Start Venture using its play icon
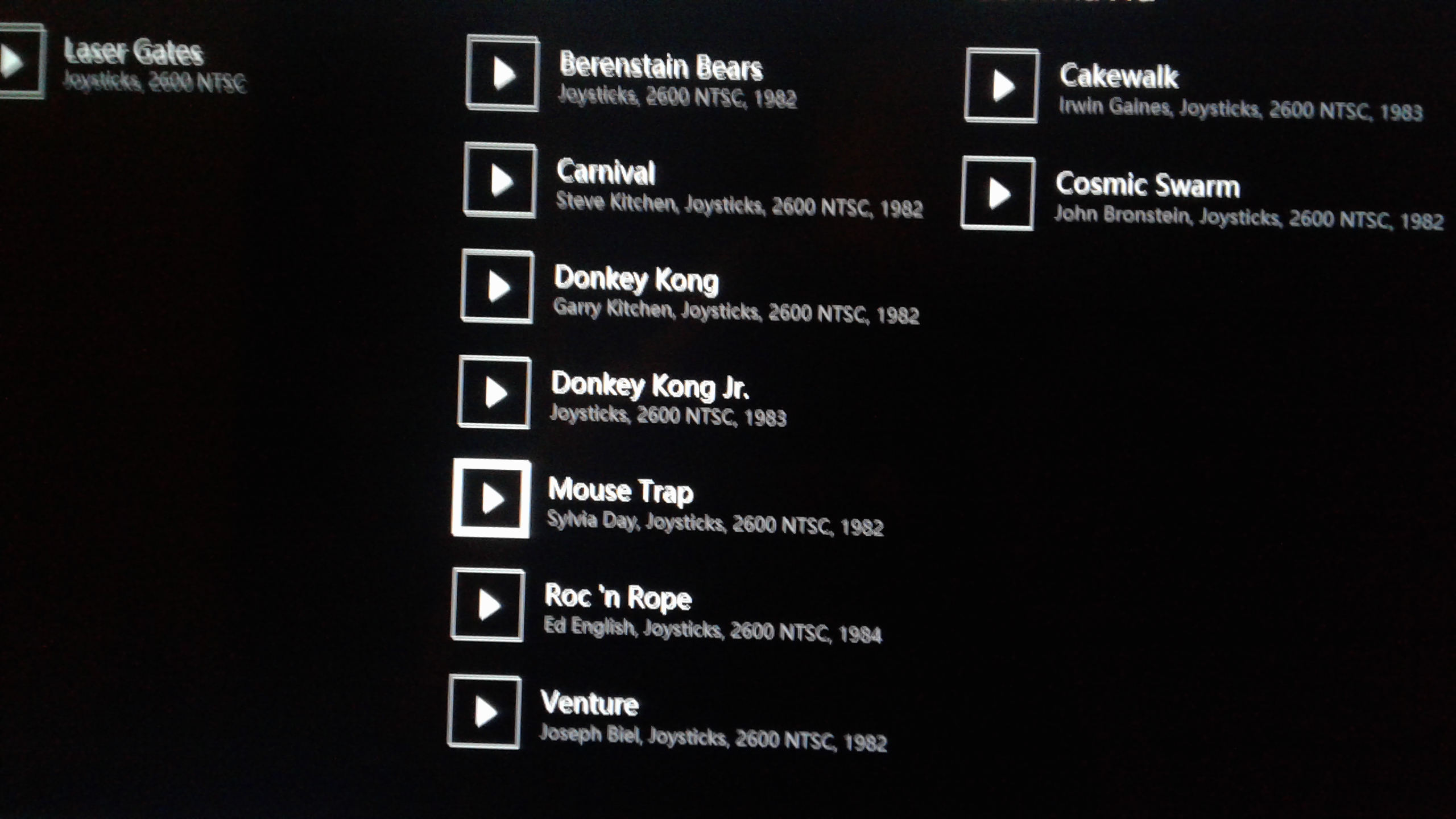Screen dimensions: 1456x819 485,712
